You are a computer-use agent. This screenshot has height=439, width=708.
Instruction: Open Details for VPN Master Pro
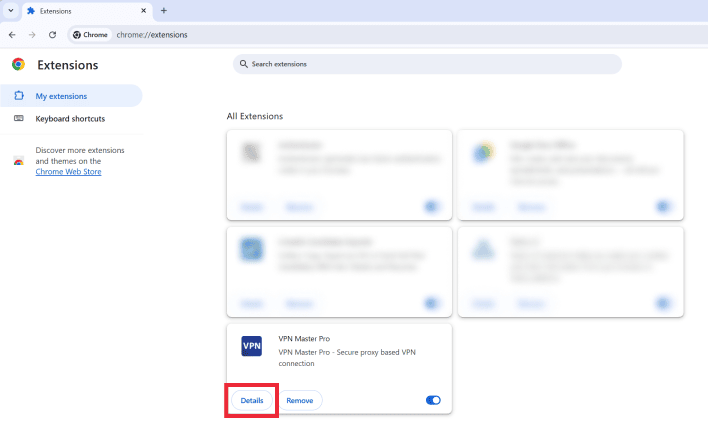(252, 400)
